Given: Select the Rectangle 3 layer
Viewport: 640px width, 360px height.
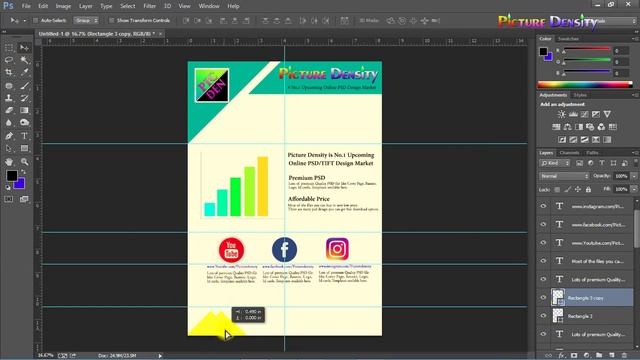Looking at the screenshot, I should point(585,316).
